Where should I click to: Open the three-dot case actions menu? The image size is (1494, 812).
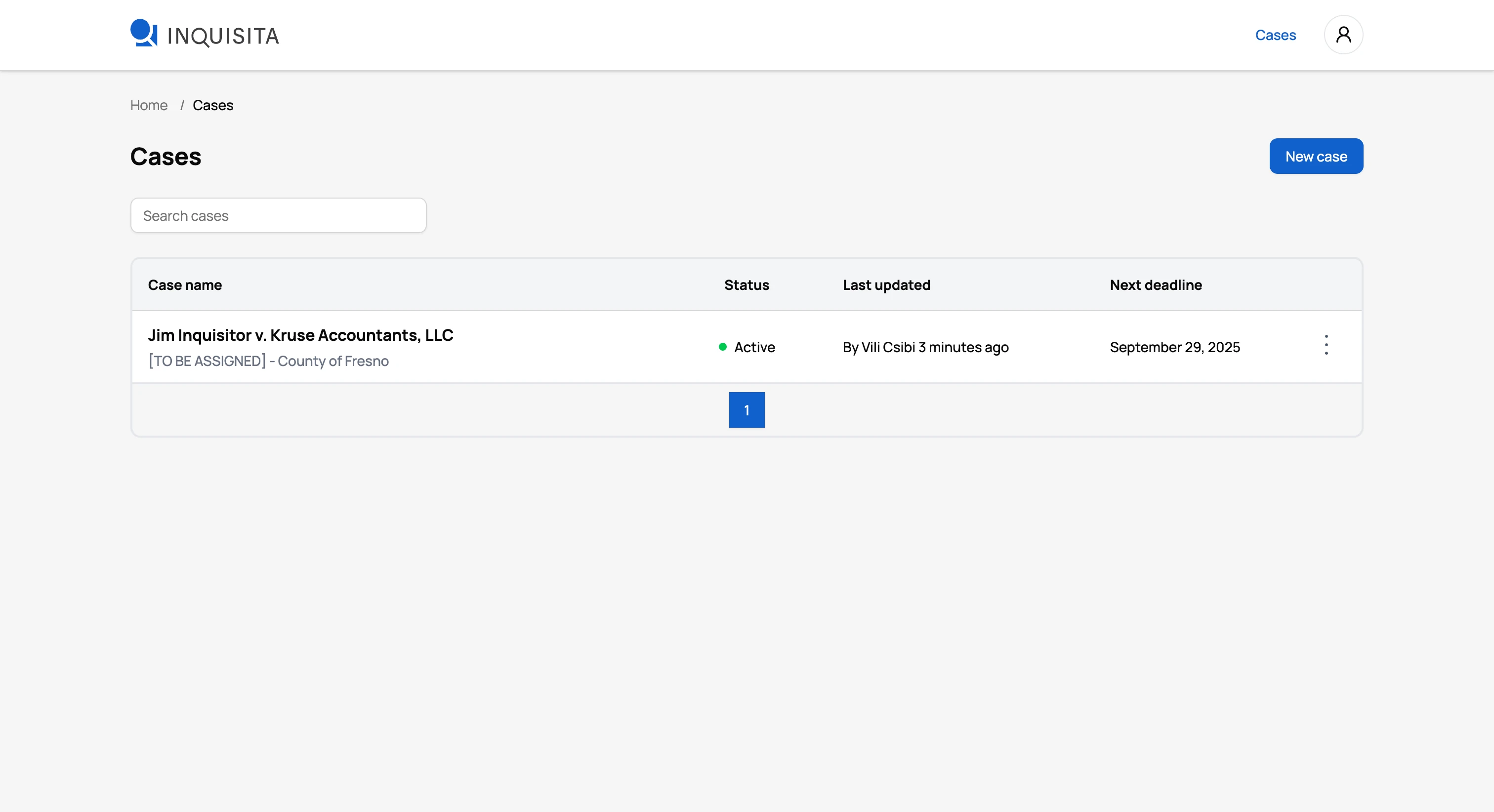(x=1326, y=345)
